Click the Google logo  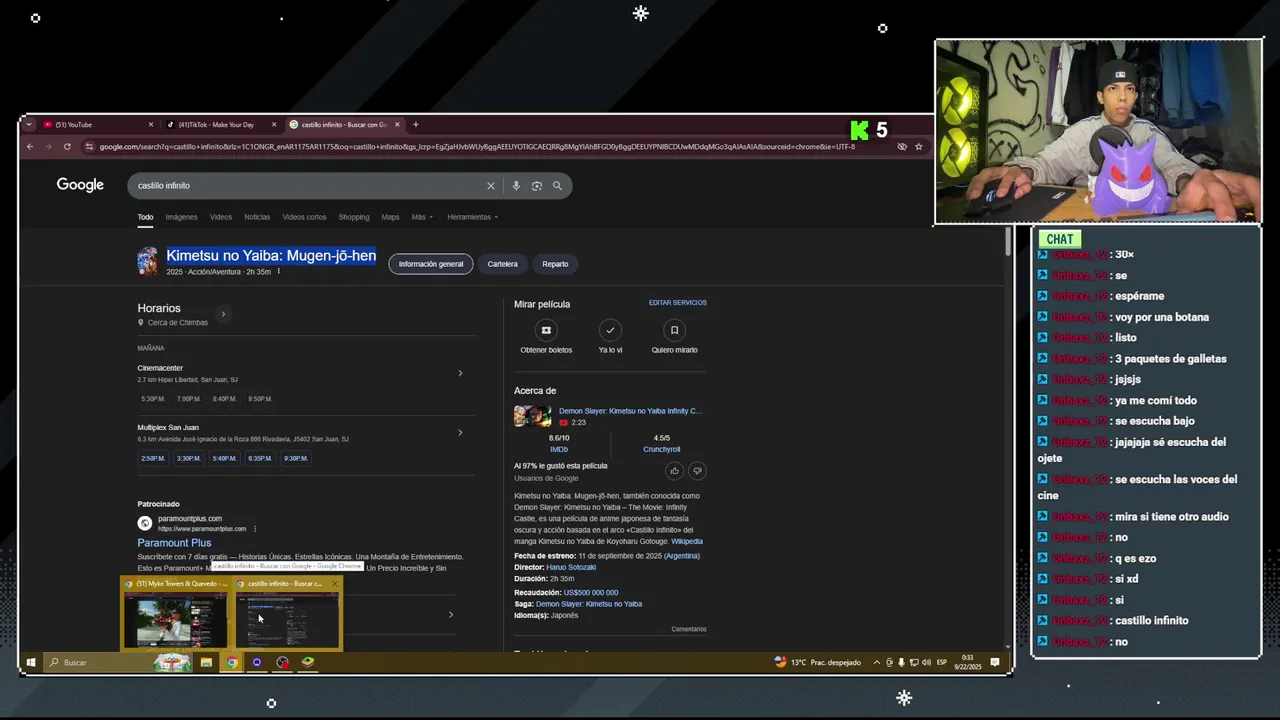(80, 185)
